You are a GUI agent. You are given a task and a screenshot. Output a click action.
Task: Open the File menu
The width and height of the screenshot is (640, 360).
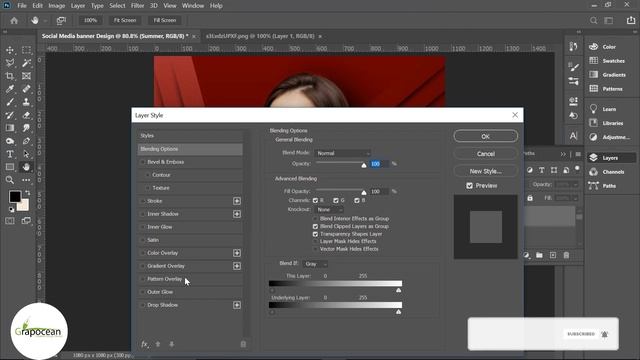22,6
